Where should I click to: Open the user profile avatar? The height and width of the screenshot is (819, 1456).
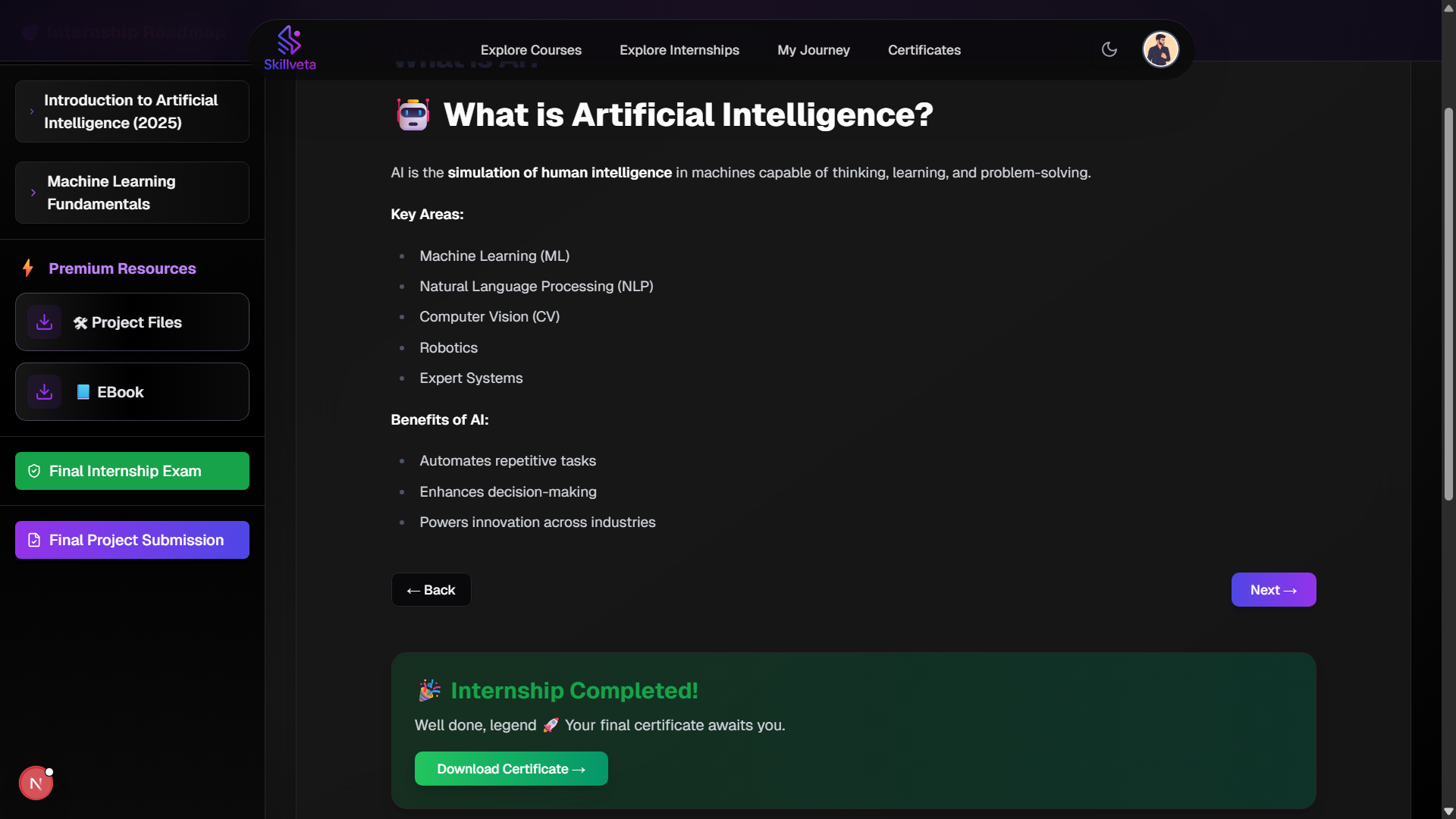pos(1160,49)
